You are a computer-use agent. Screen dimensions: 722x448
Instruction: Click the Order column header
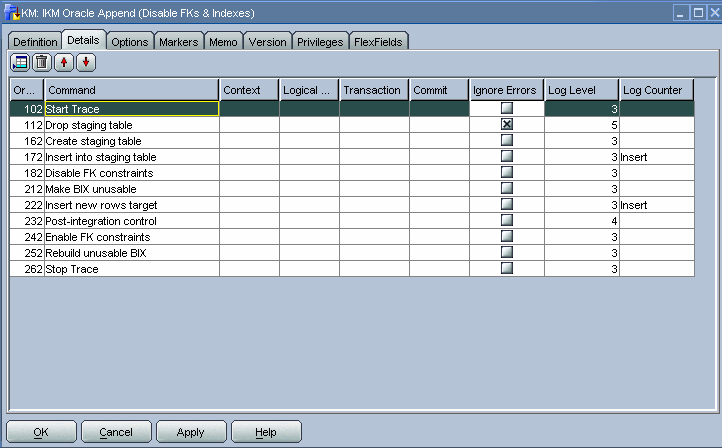pos(27,90)
